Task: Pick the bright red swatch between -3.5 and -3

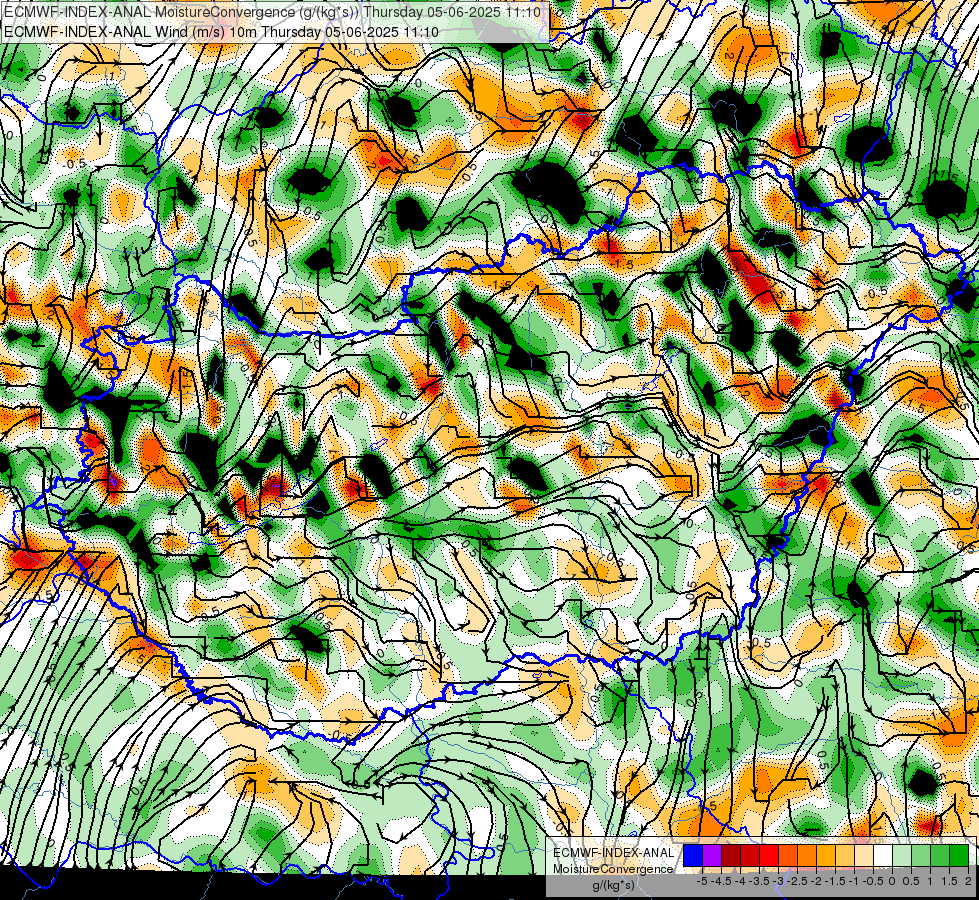Action: (x=769, y=855)
